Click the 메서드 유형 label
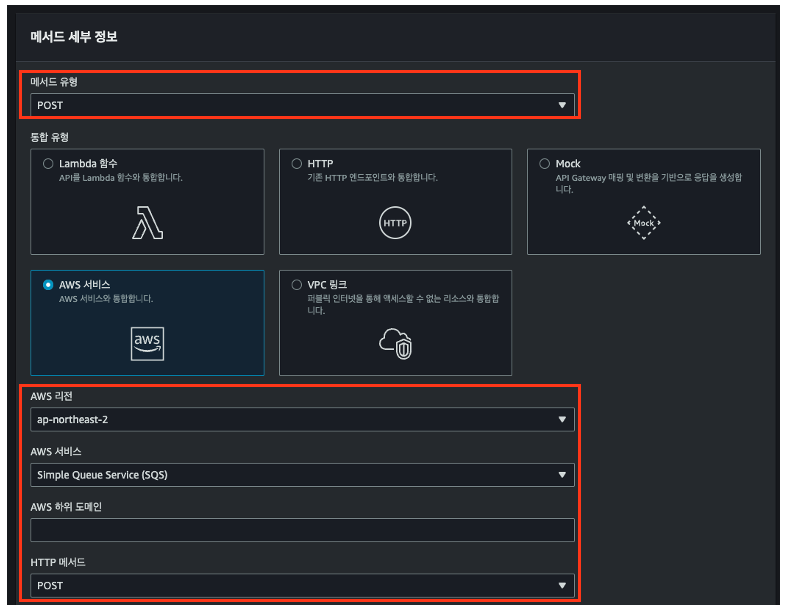 54,82
